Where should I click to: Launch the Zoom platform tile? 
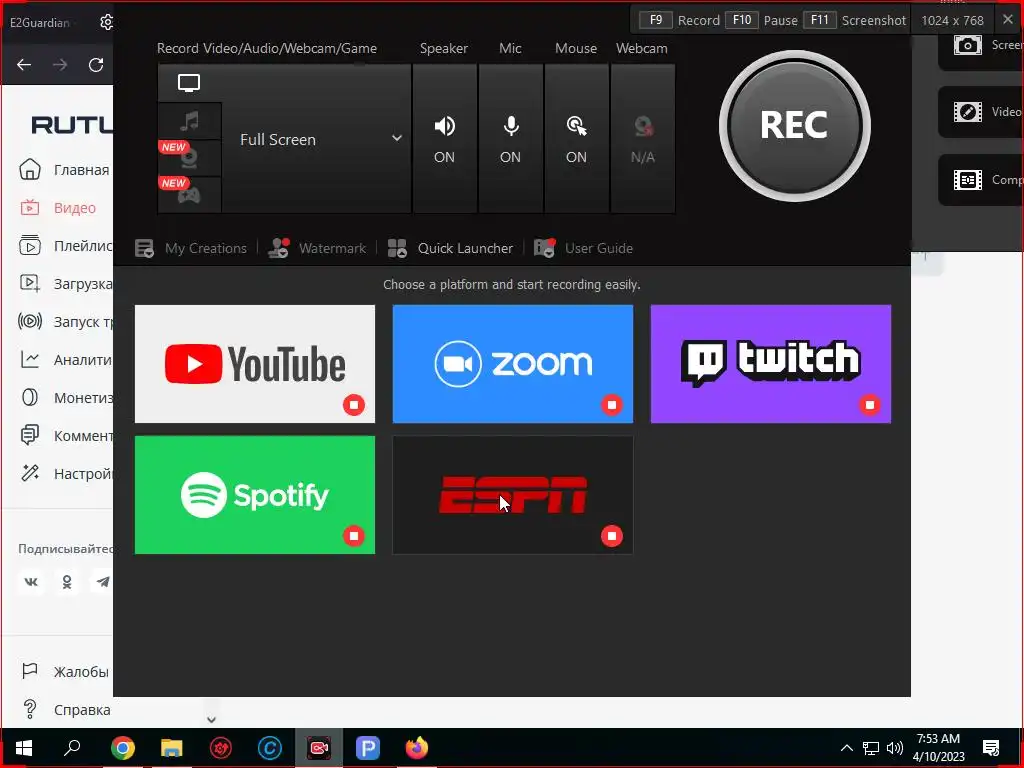(x=513, y=364)
